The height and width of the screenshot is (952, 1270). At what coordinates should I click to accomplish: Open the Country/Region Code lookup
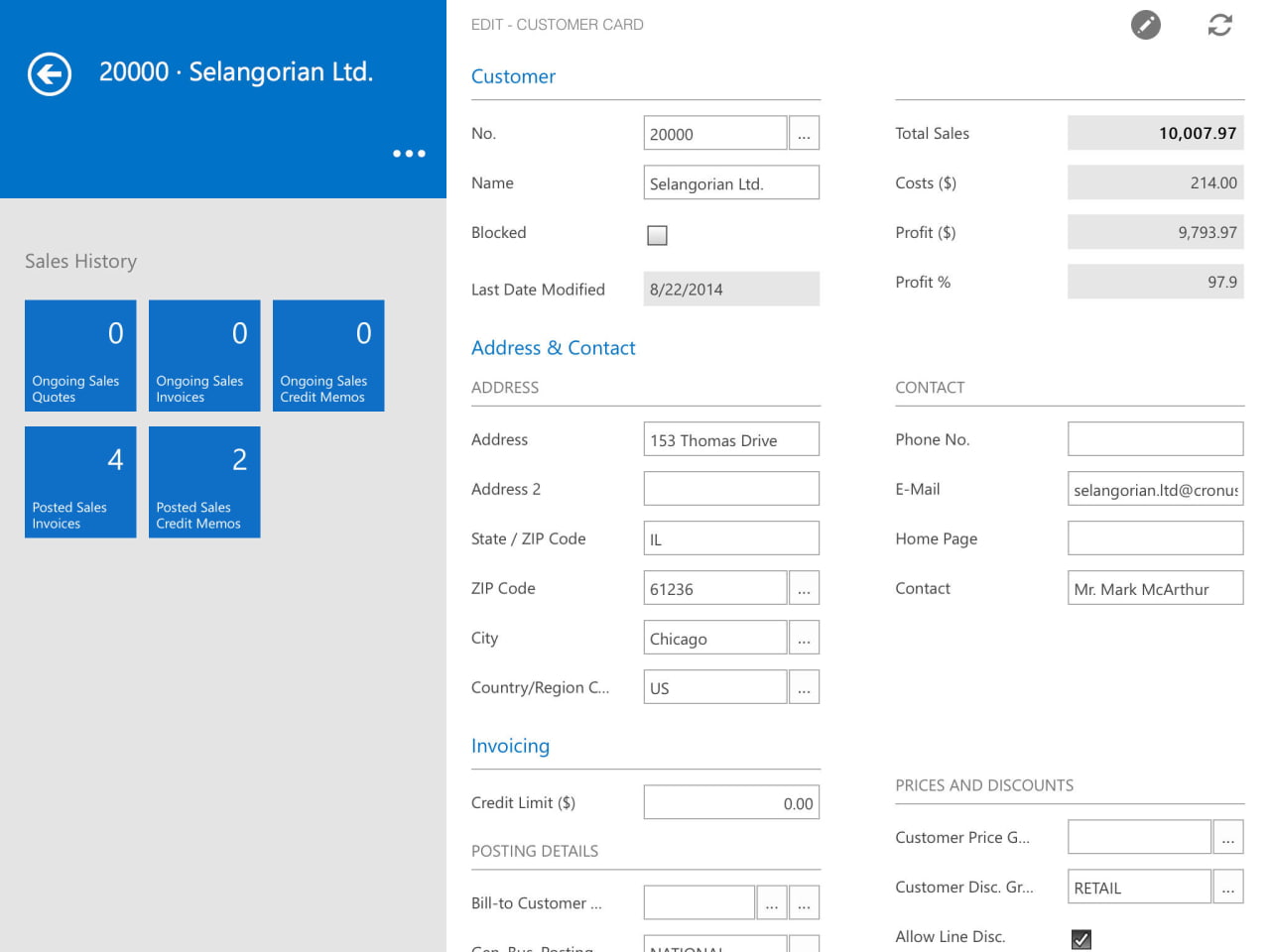tap(804, 686)
